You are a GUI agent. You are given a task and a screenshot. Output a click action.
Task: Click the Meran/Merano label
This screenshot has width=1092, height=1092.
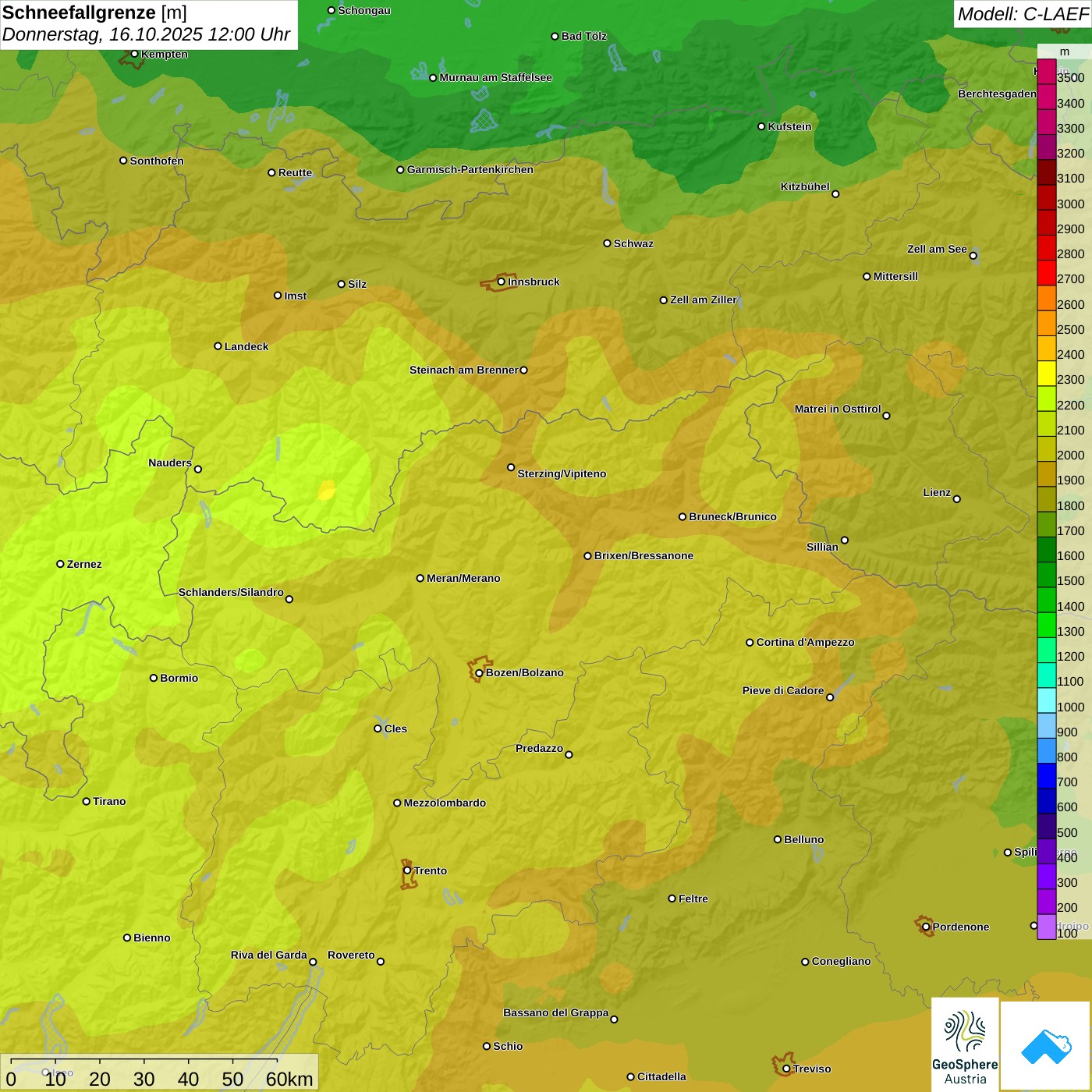(463, 578)
